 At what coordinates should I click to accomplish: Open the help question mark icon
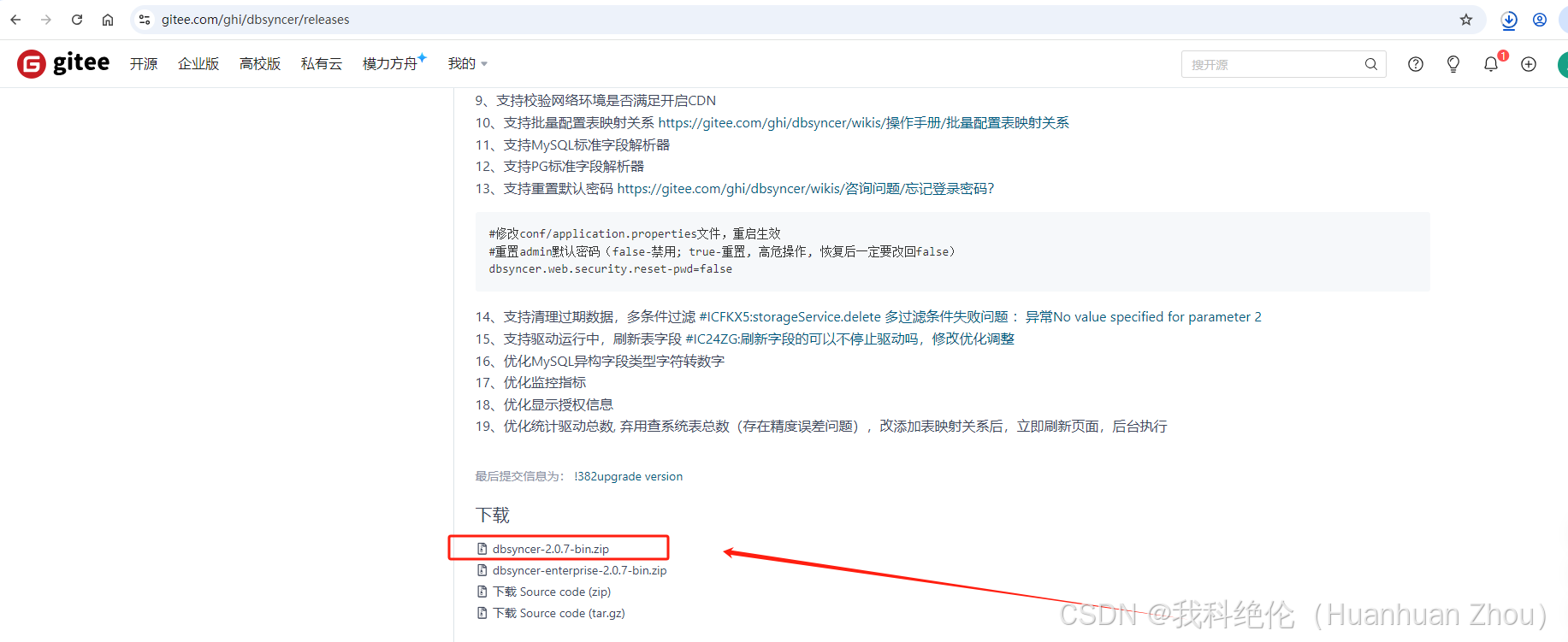point(1416,64)
